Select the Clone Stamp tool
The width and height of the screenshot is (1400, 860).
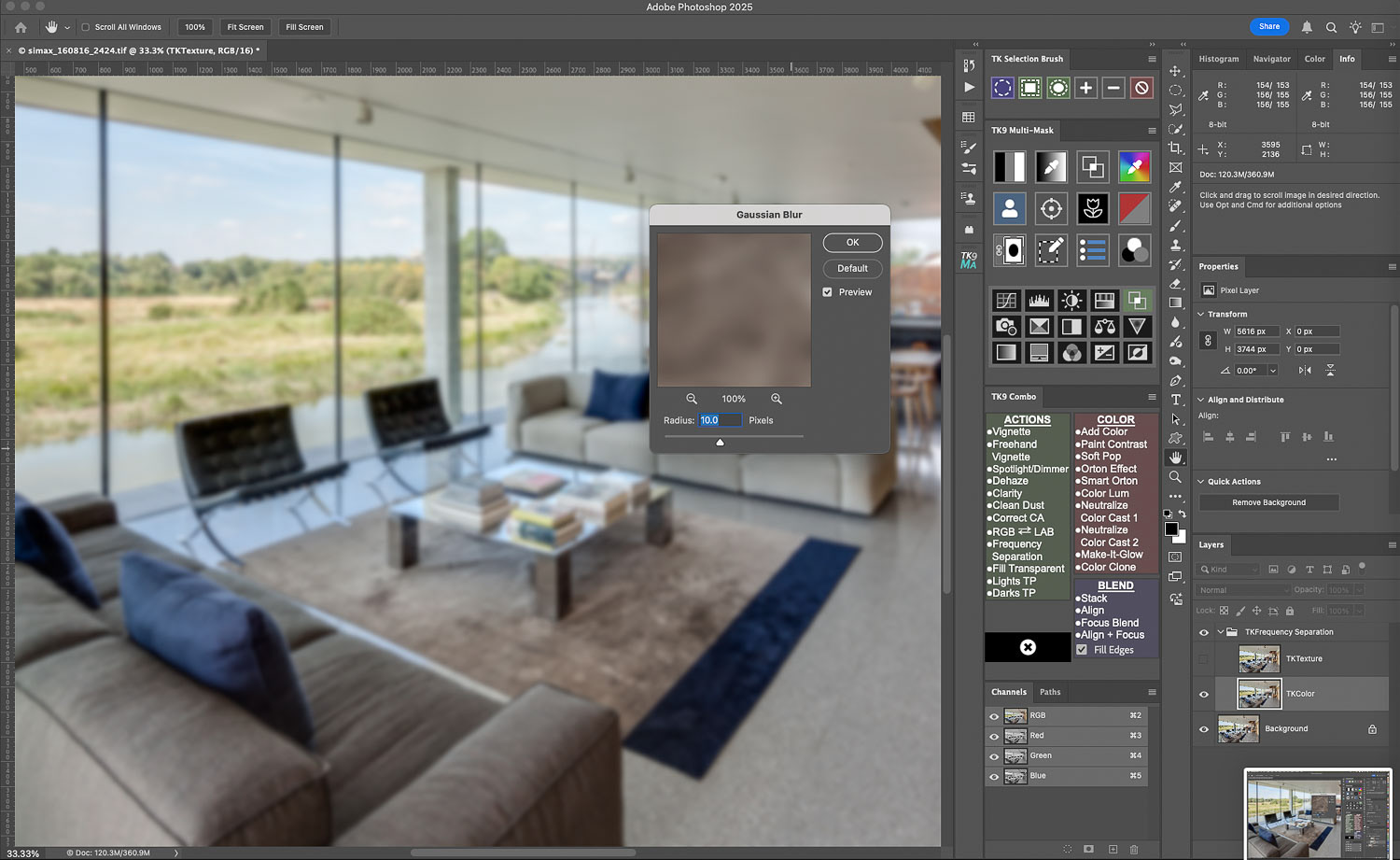(1175, 245)
